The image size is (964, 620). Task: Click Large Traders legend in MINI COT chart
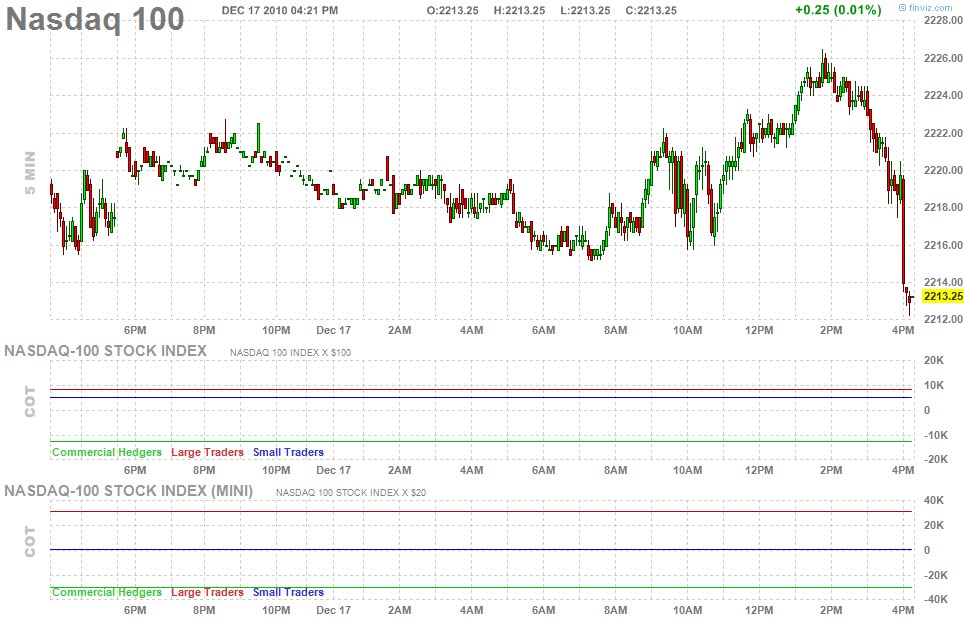[207, 592]
